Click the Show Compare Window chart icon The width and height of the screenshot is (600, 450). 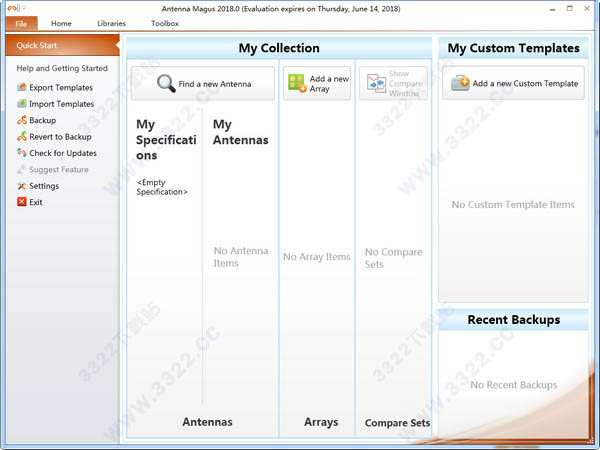coord(376,83)
